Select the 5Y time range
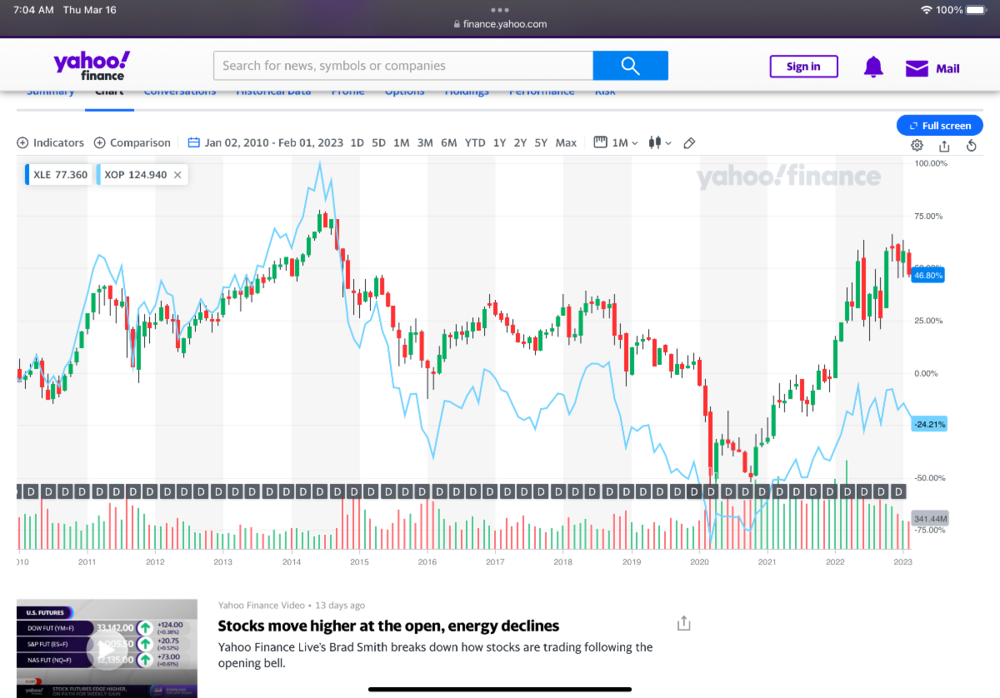The width and height of the screenshot is (1000, 698). (x=541, y=143)
